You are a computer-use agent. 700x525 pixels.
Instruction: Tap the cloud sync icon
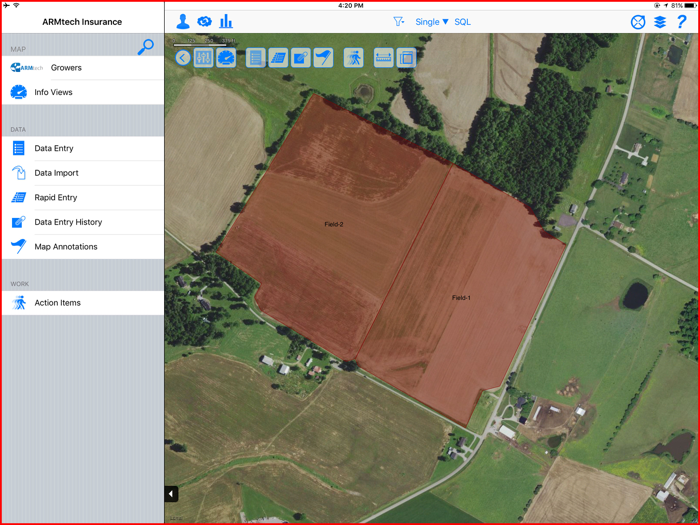(x=204, y=21)
